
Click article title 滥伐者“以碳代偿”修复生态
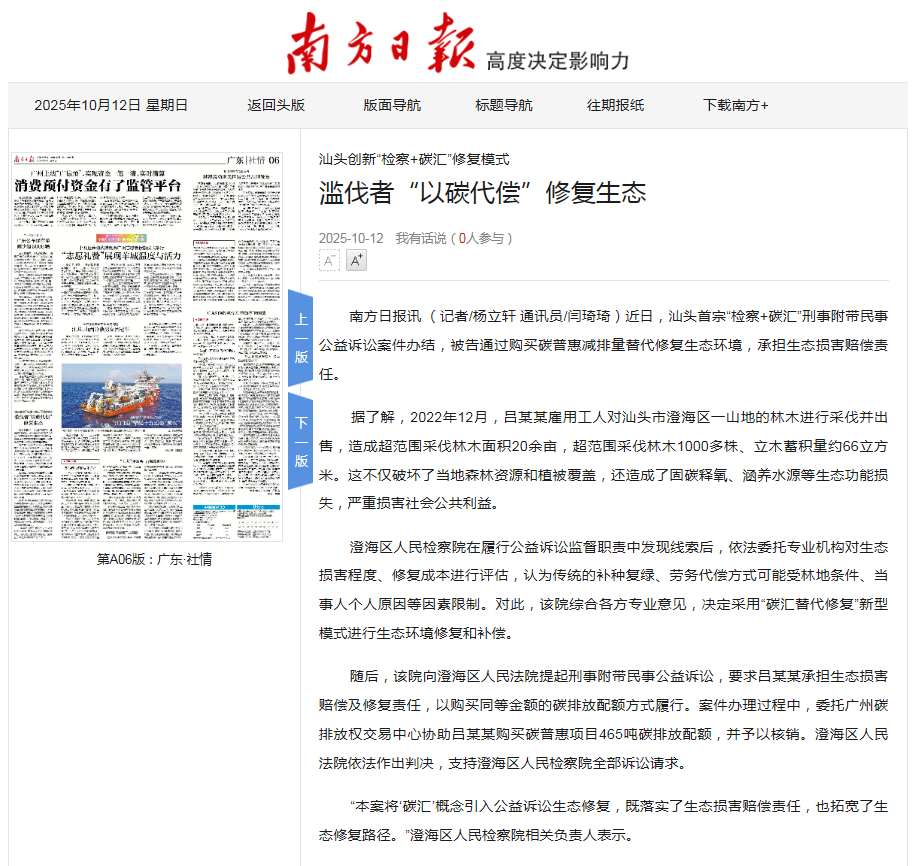482,193
